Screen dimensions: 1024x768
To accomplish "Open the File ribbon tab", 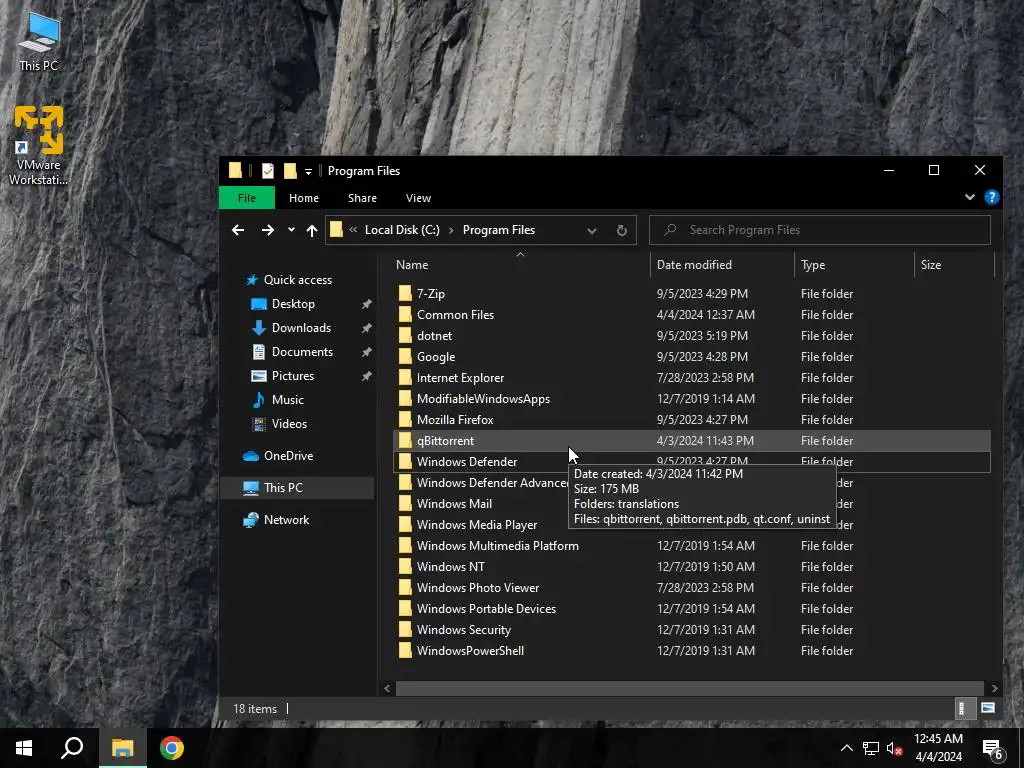I will click(x=247, y=198).
